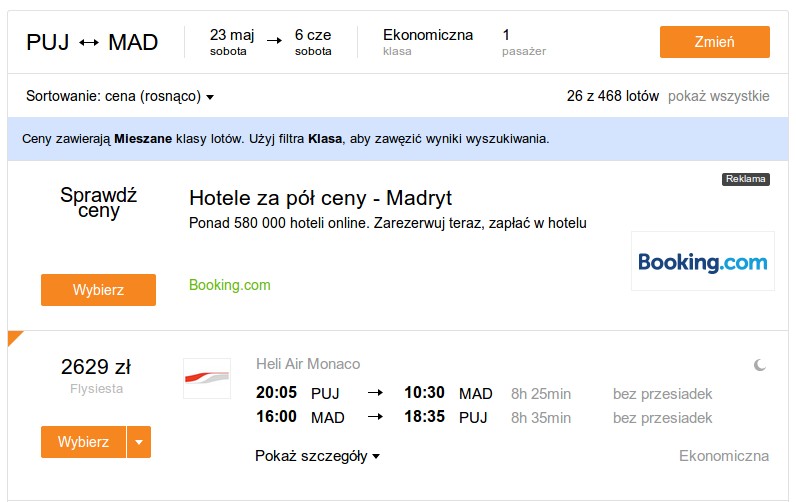The image size is (796, 502).
Task: Click departure date 23 maj
Action: point(231,42)
